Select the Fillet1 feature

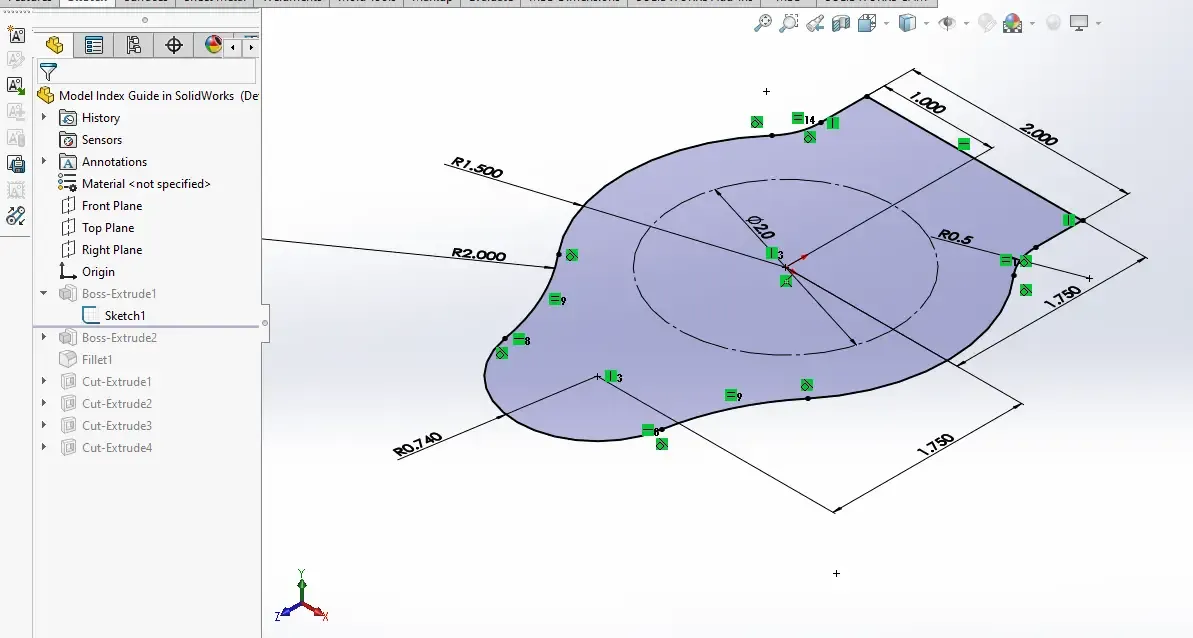(x=85, y=360)
